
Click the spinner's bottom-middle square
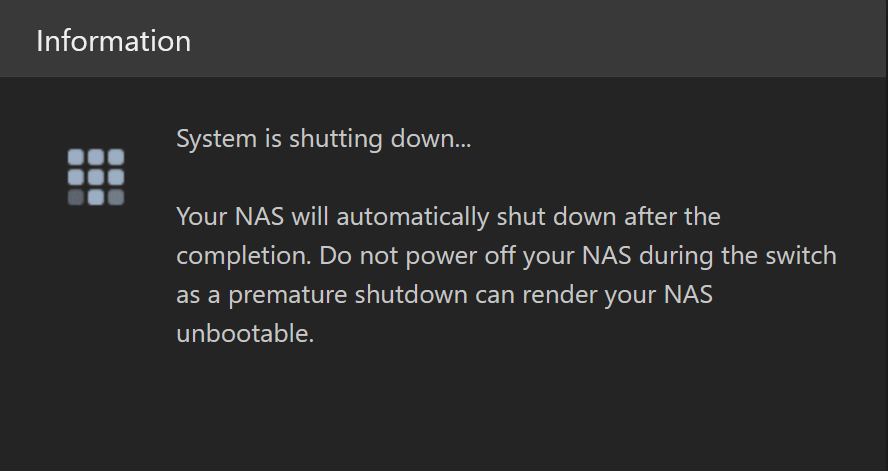(96, 197)
